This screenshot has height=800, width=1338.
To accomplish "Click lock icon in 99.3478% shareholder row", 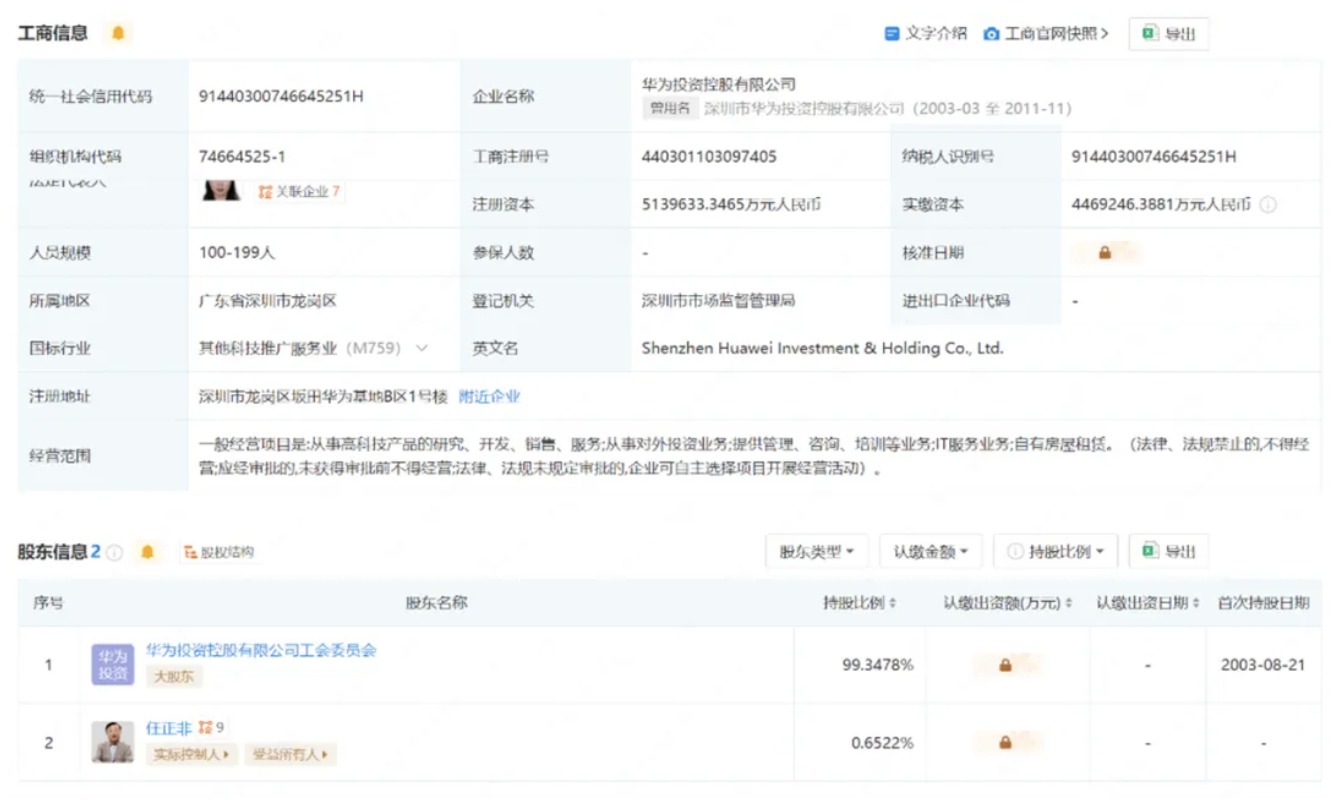I will coord(1005,665).
